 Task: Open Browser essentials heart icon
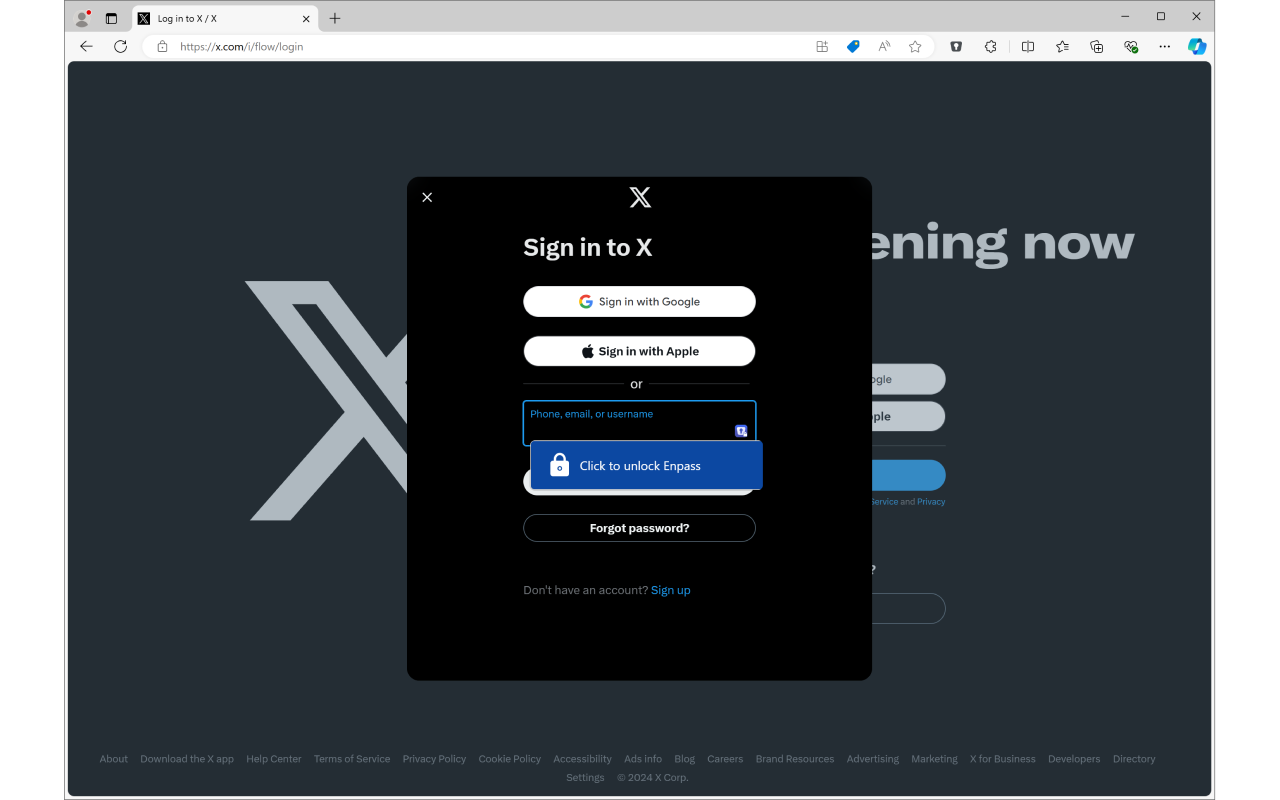[x=1131, y=46]
